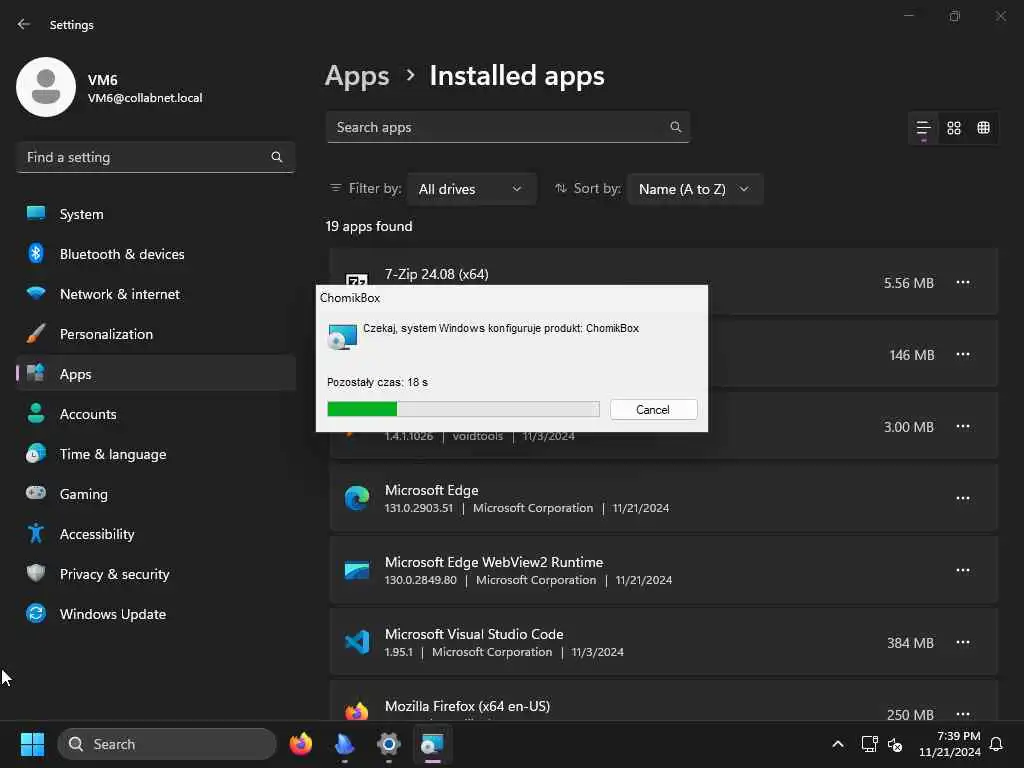This screenshot has width=1024, height=768.
Task: Show hidden icons in system tray
Action: 838,744
